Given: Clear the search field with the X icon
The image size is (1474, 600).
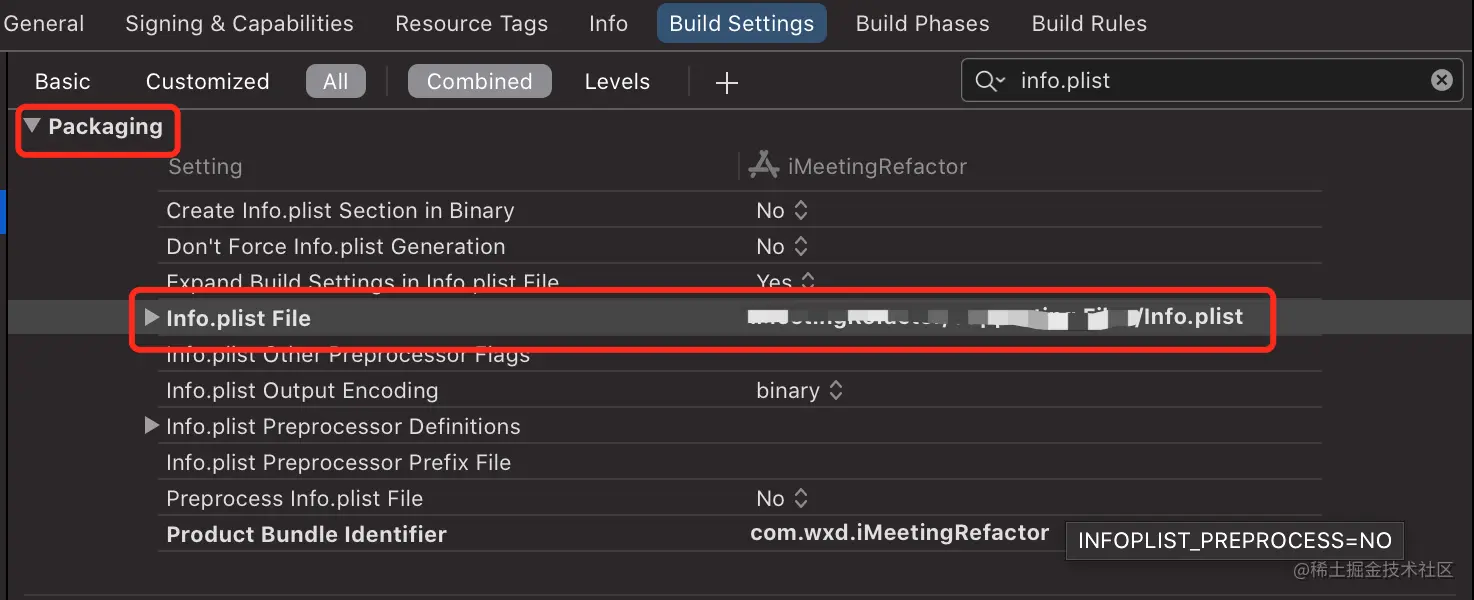Looking at the screenshot, I should 1441,80.
